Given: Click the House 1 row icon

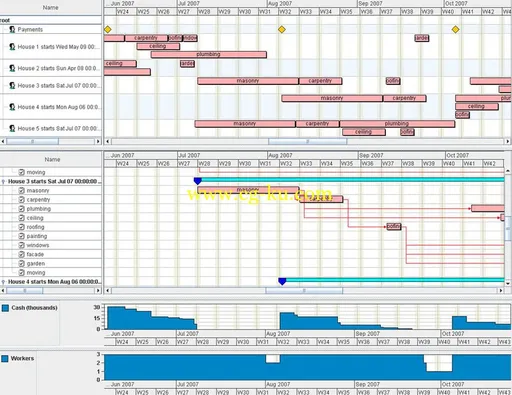Looking at the screenshot, I should coord(12,47).
